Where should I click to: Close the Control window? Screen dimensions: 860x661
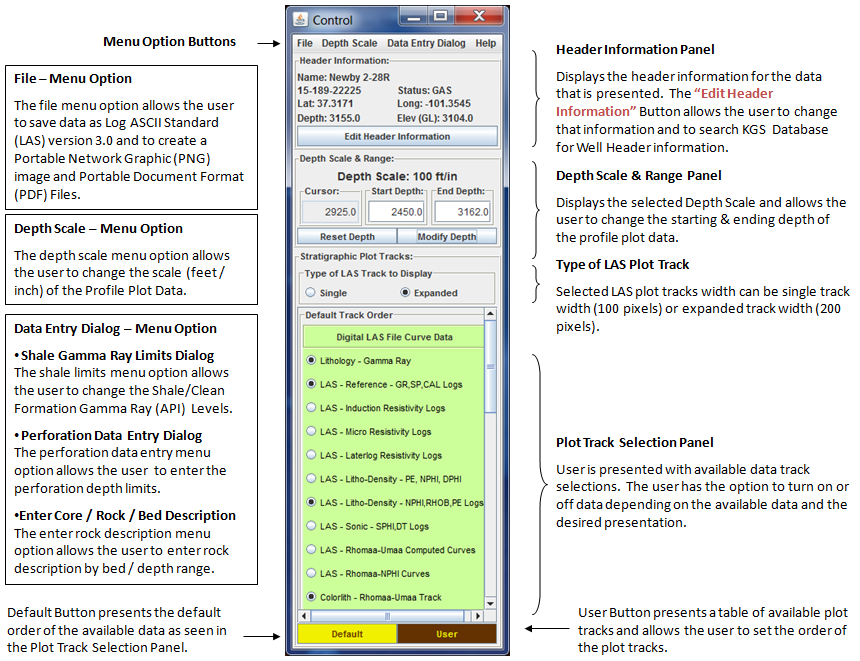point(479,16)
